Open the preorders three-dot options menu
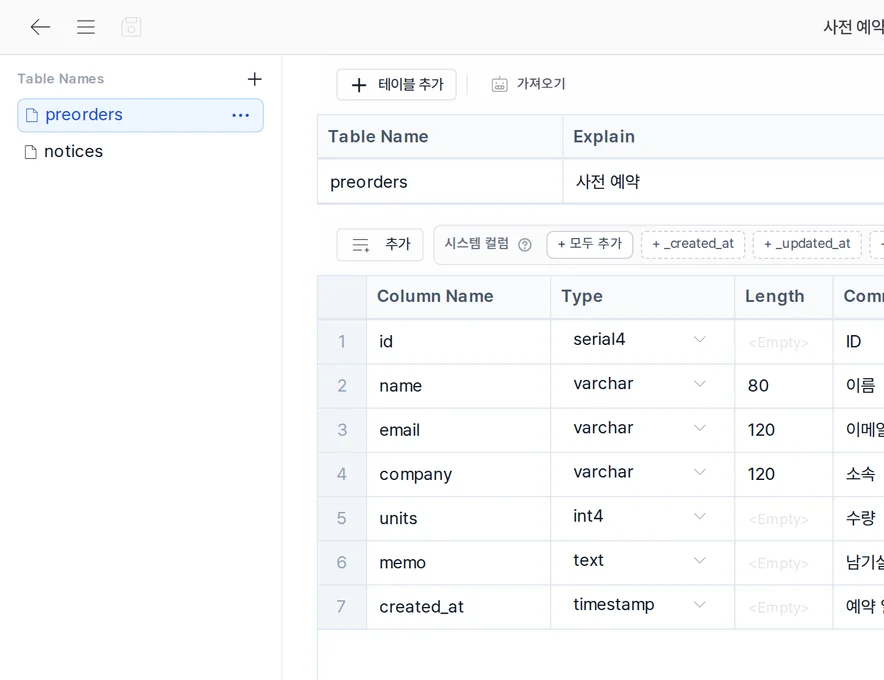 click(x=241, y=115)
